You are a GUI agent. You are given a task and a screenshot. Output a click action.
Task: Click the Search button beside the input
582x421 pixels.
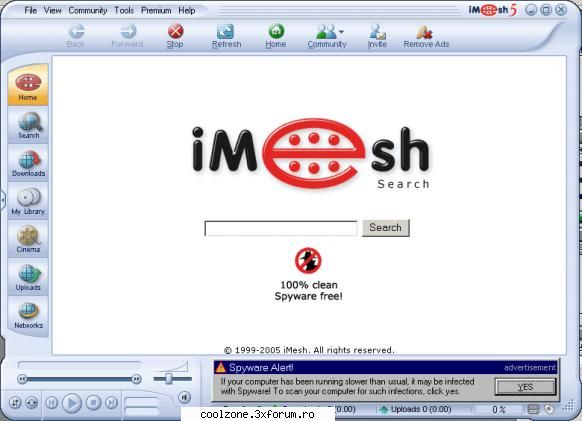tap(386, 228)
